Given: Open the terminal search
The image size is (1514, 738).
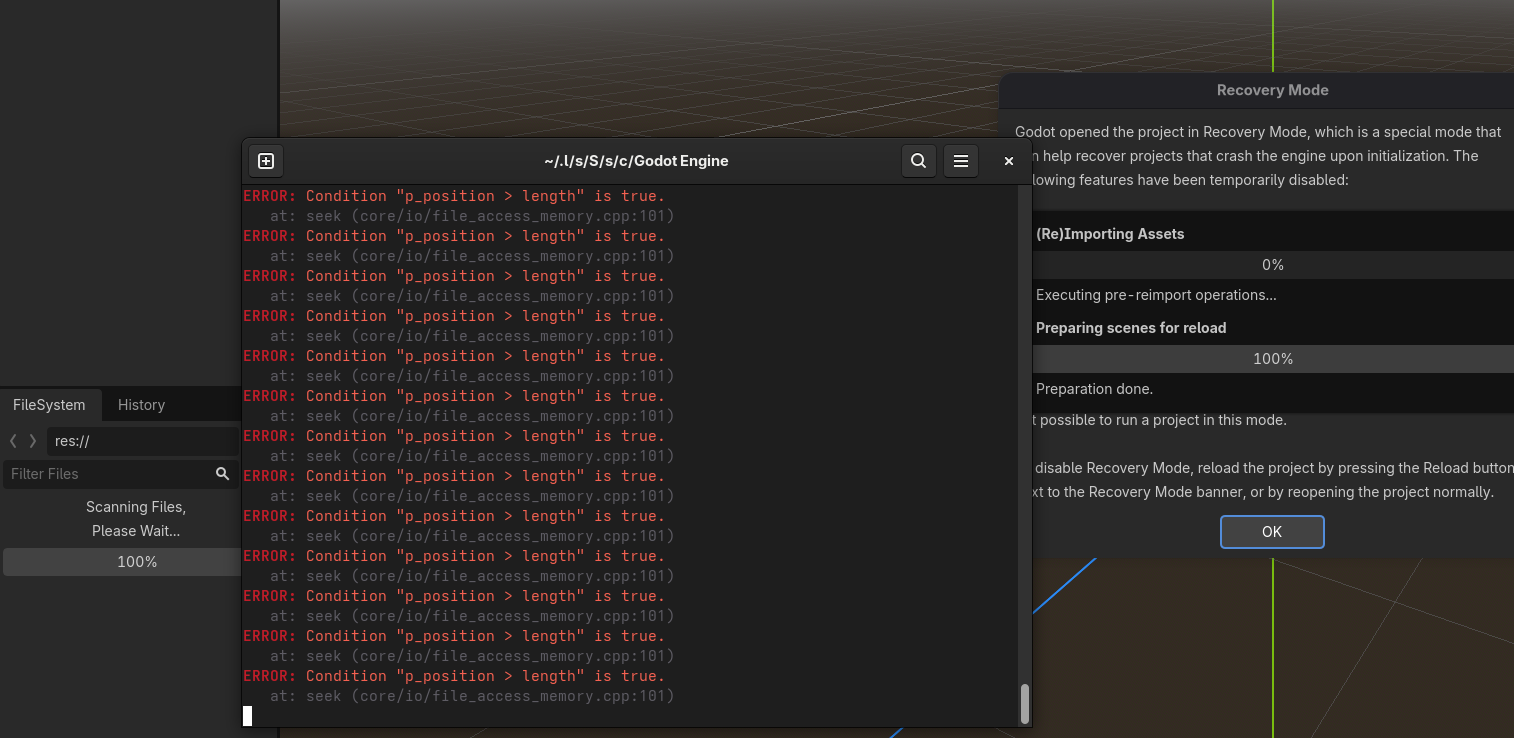Looking at the screenshot, I should 918,161.
